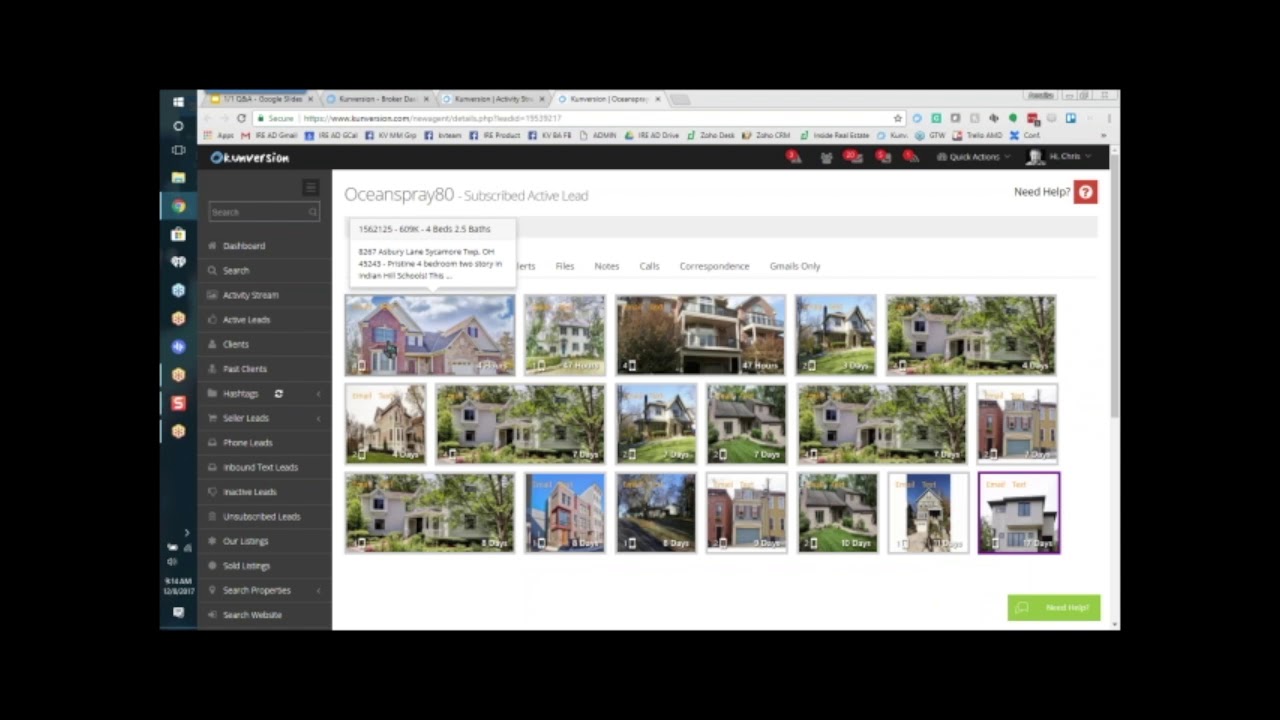Open the Hi, Chris user menu
The image size is (1280, 720).
tap(1060, 157)
